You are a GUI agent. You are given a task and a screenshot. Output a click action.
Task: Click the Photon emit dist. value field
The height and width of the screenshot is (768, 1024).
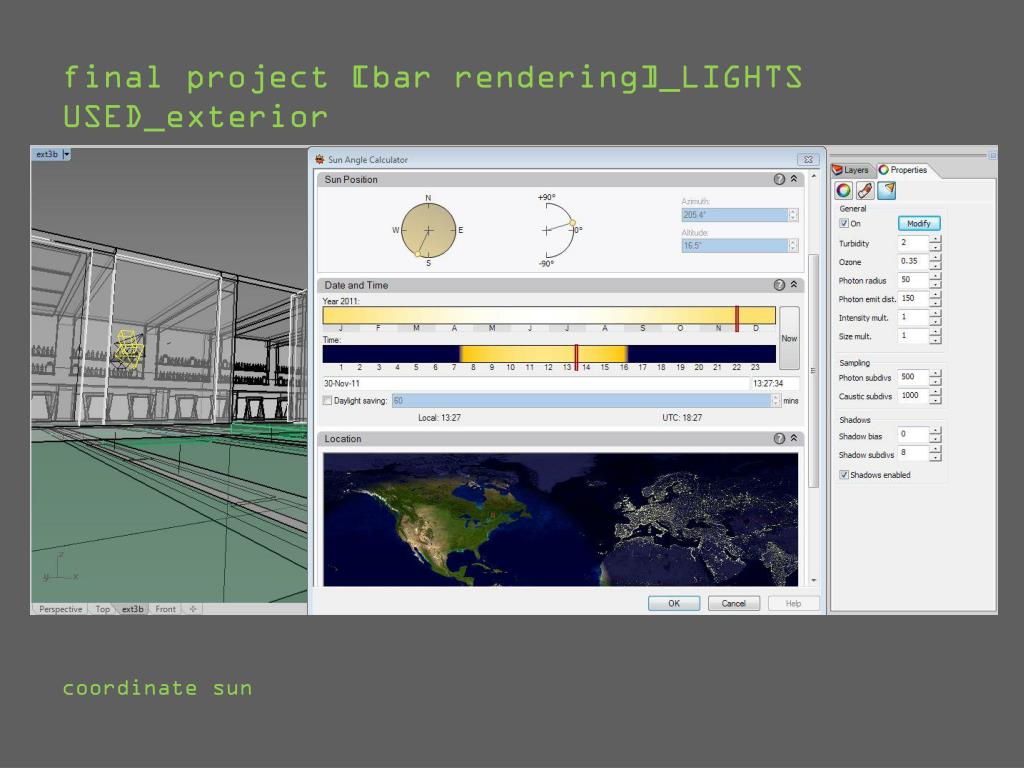tap(913, 298)
